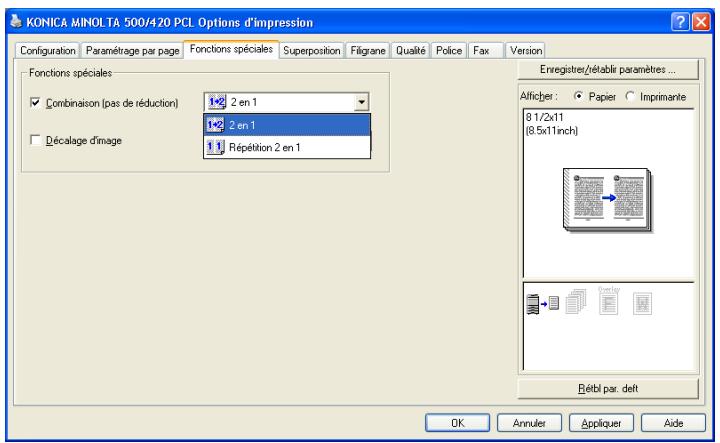Click the '8 1/2x11' paper size text
This screenshot has height=443, width=720.
tap(545, 118)
